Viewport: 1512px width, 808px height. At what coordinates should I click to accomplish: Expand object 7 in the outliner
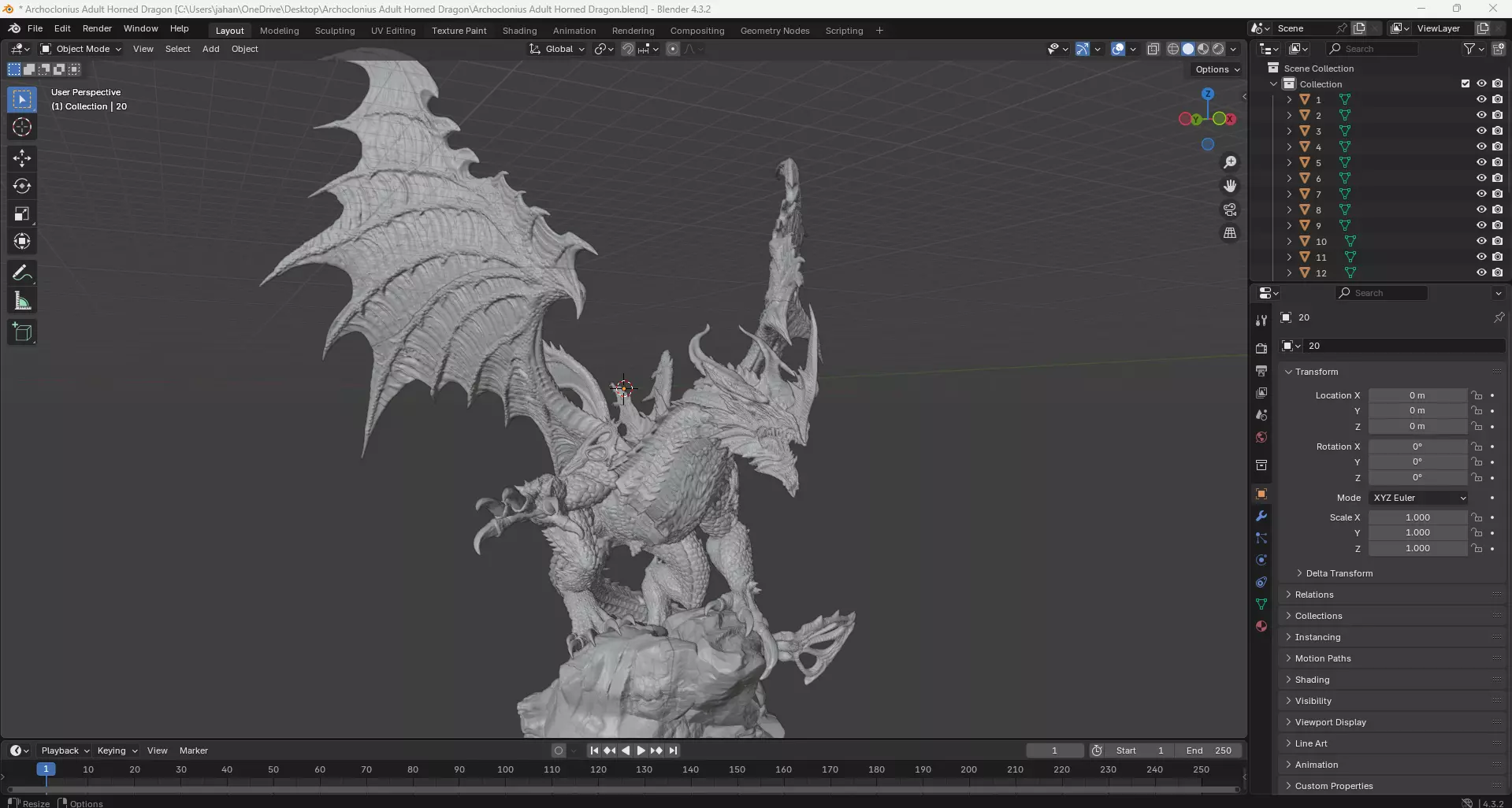coord(1289,194)
